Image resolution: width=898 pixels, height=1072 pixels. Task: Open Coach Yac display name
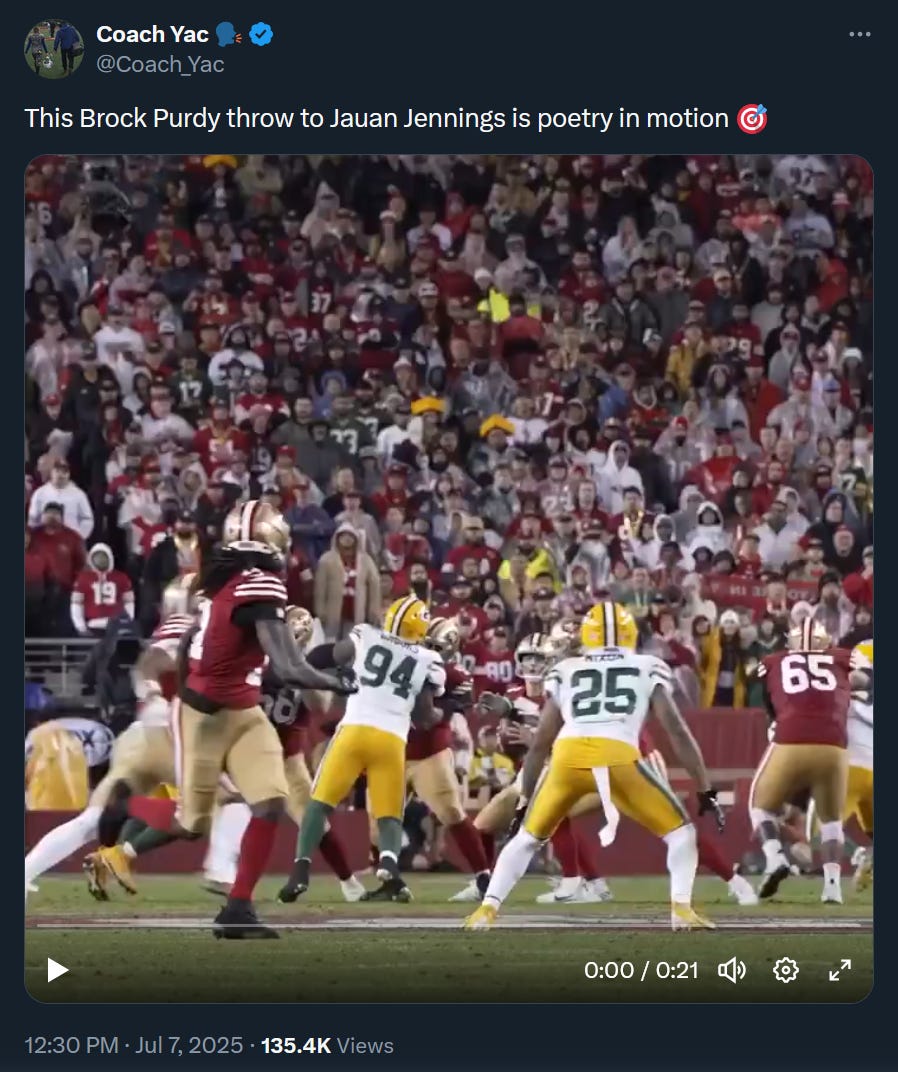(x=152, y=34)
